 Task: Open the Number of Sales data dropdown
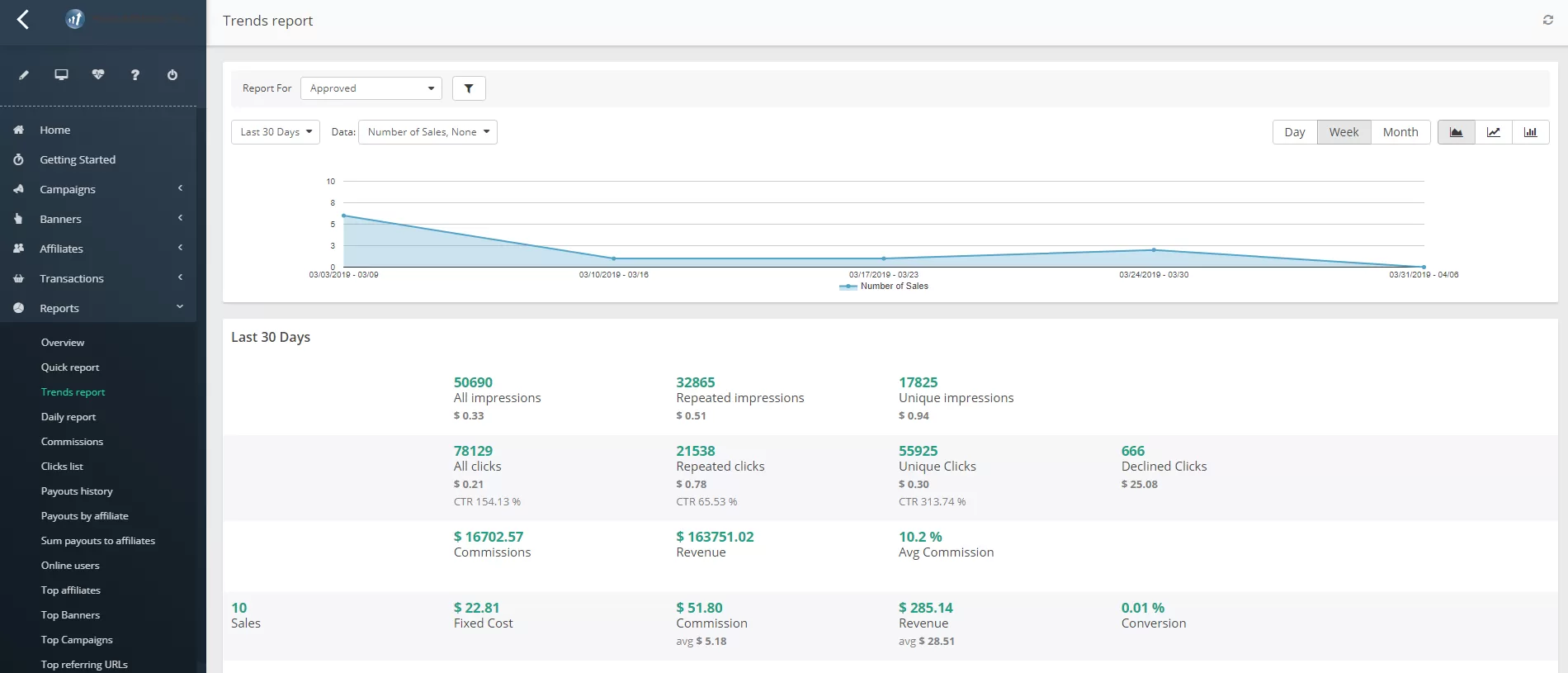pos(427,132)
